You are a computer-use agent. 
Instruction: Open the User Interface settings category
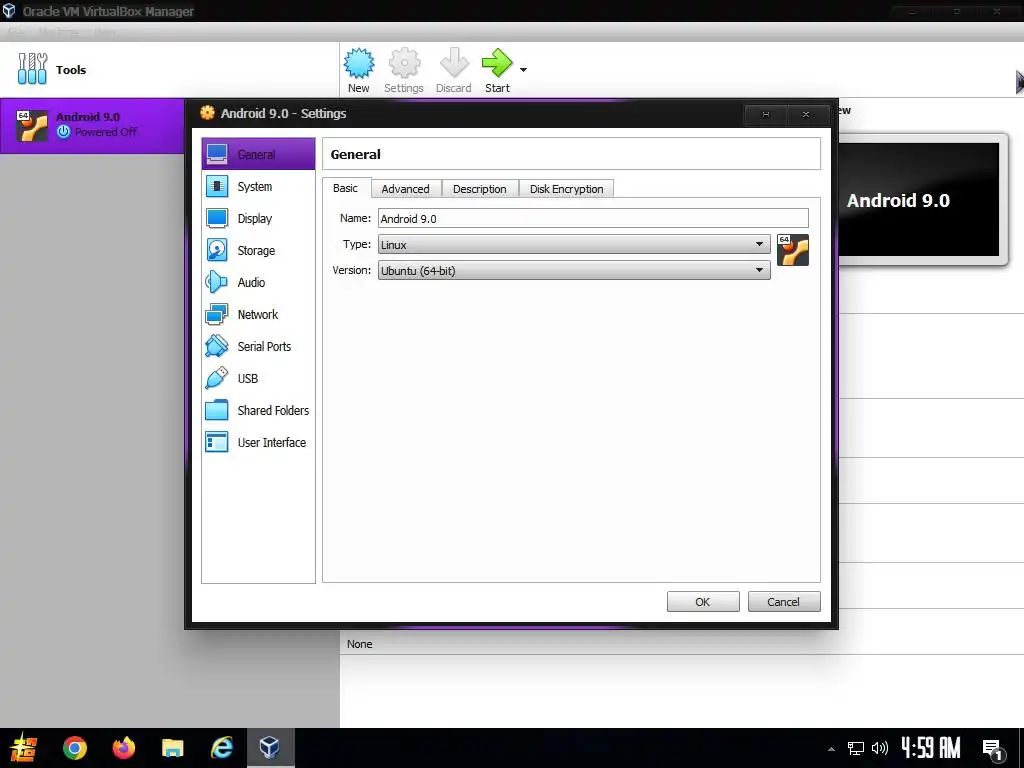pyautogui.click(x=258, y=442)
